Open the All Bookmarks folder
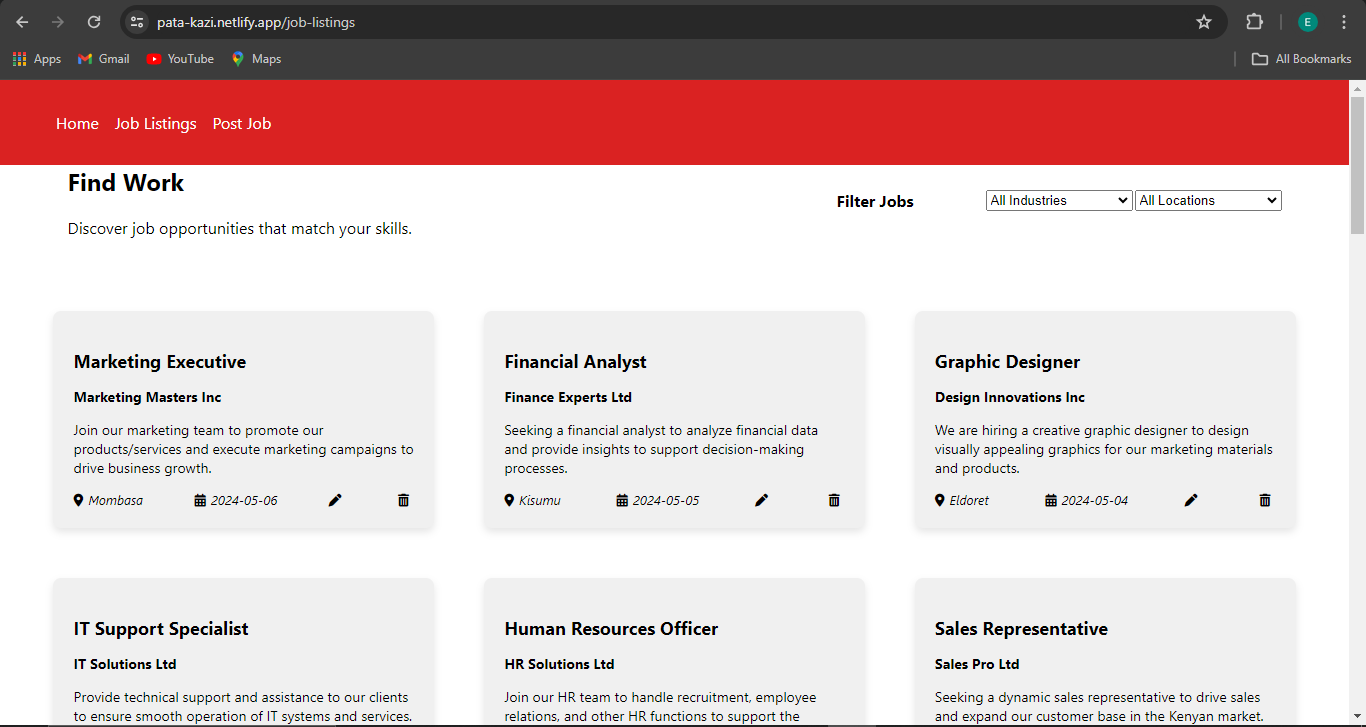 click(1302, 59)
